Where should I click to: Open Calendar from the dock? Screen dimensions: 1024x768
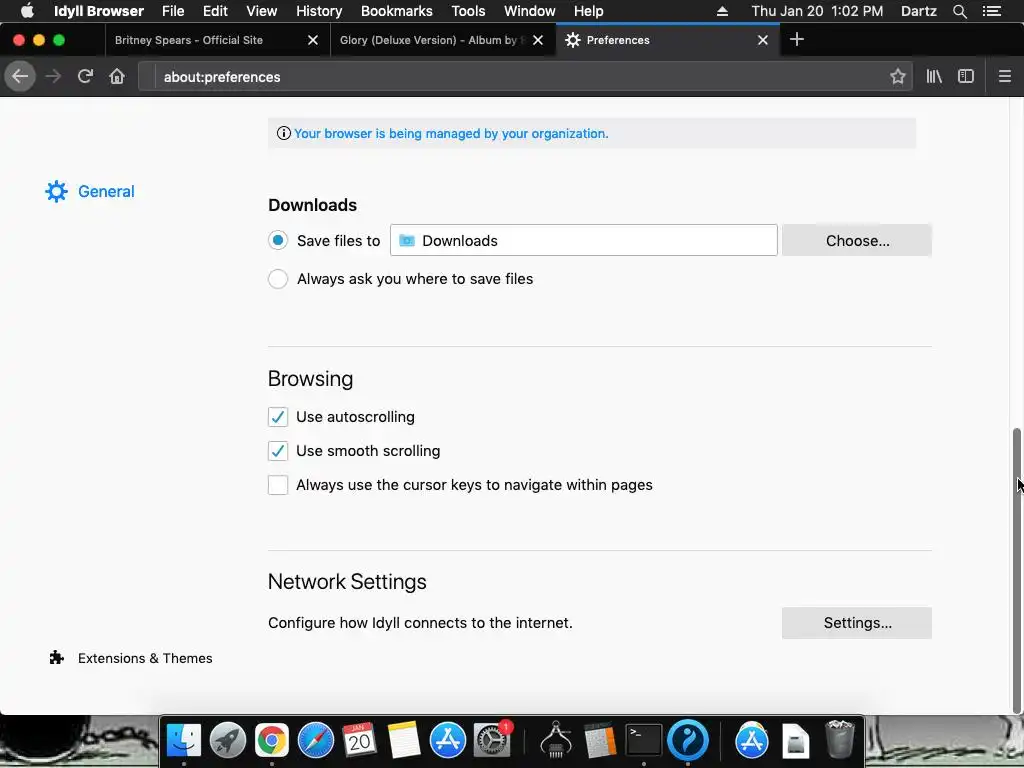coord(359,741)
